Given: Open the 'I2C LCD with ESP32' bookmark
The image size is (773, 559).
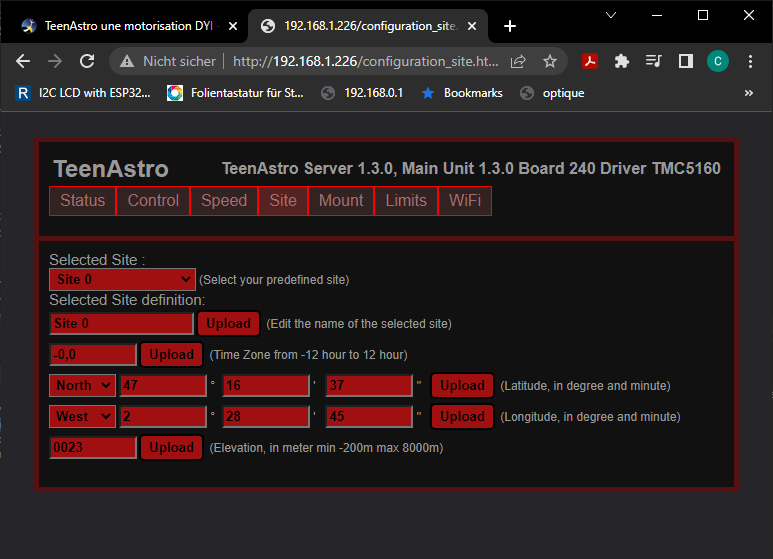Looking at the screenshot, I should 83,93.
